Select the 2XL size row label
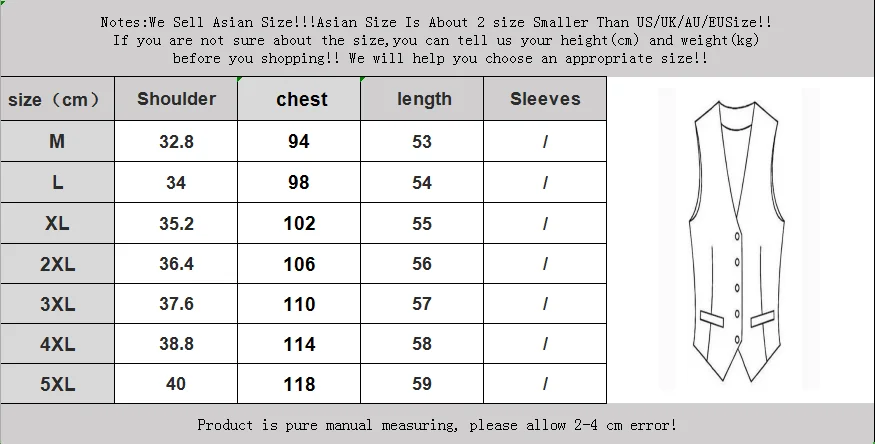The width and height of the screenshot is (875, 444). click(x=57, y=264)
